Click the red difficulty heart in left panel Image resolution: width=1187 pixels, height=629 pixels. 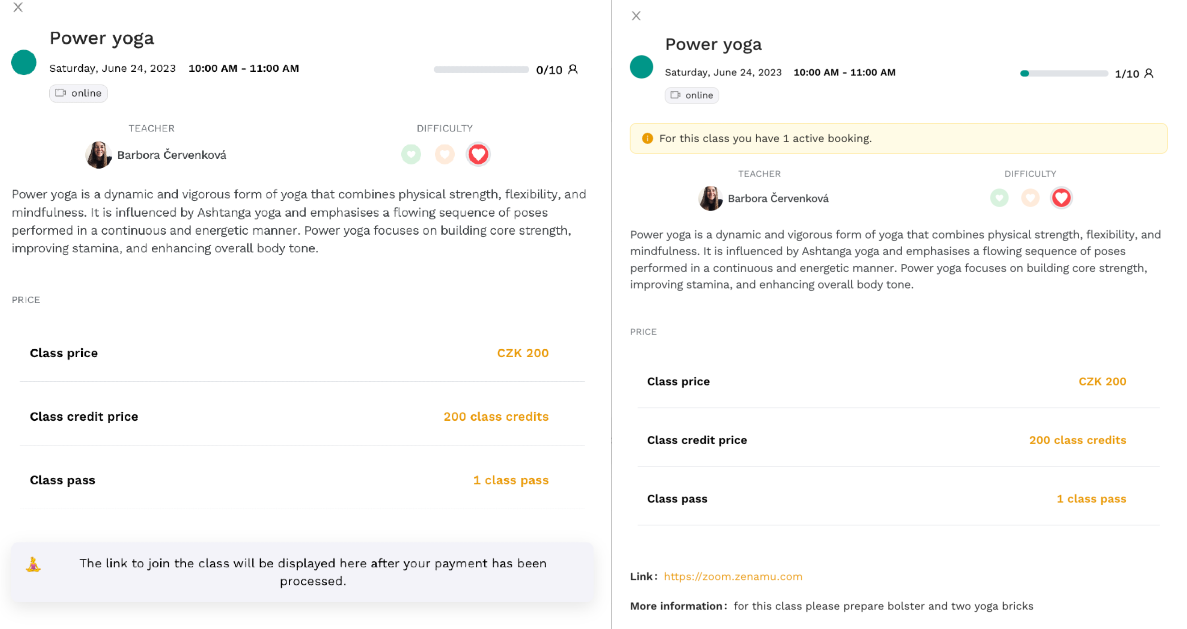(478, 154)
